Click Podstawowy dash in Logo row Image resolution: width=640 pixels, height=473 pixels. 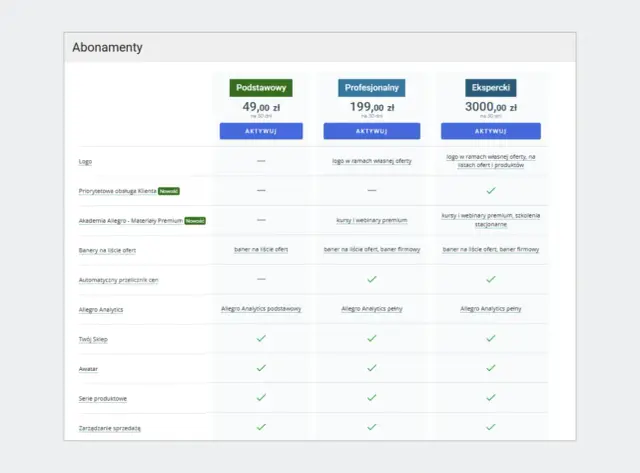click(x=261, y=161)
